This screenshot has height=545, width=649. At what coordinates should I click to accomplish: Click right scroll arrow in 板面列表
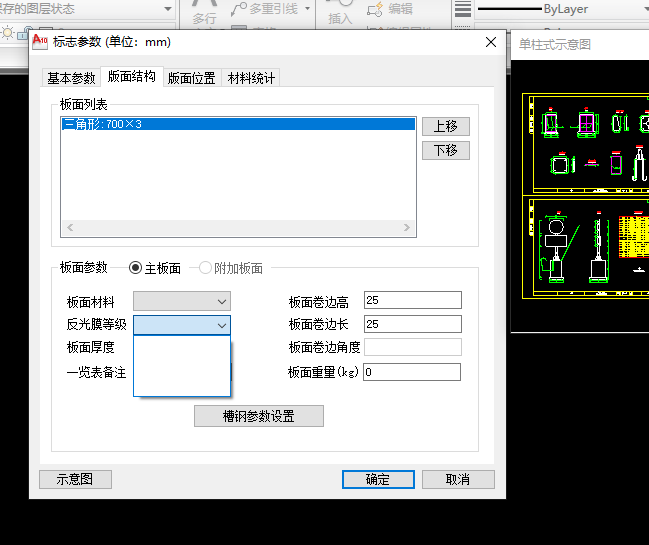tap(406, 228)
